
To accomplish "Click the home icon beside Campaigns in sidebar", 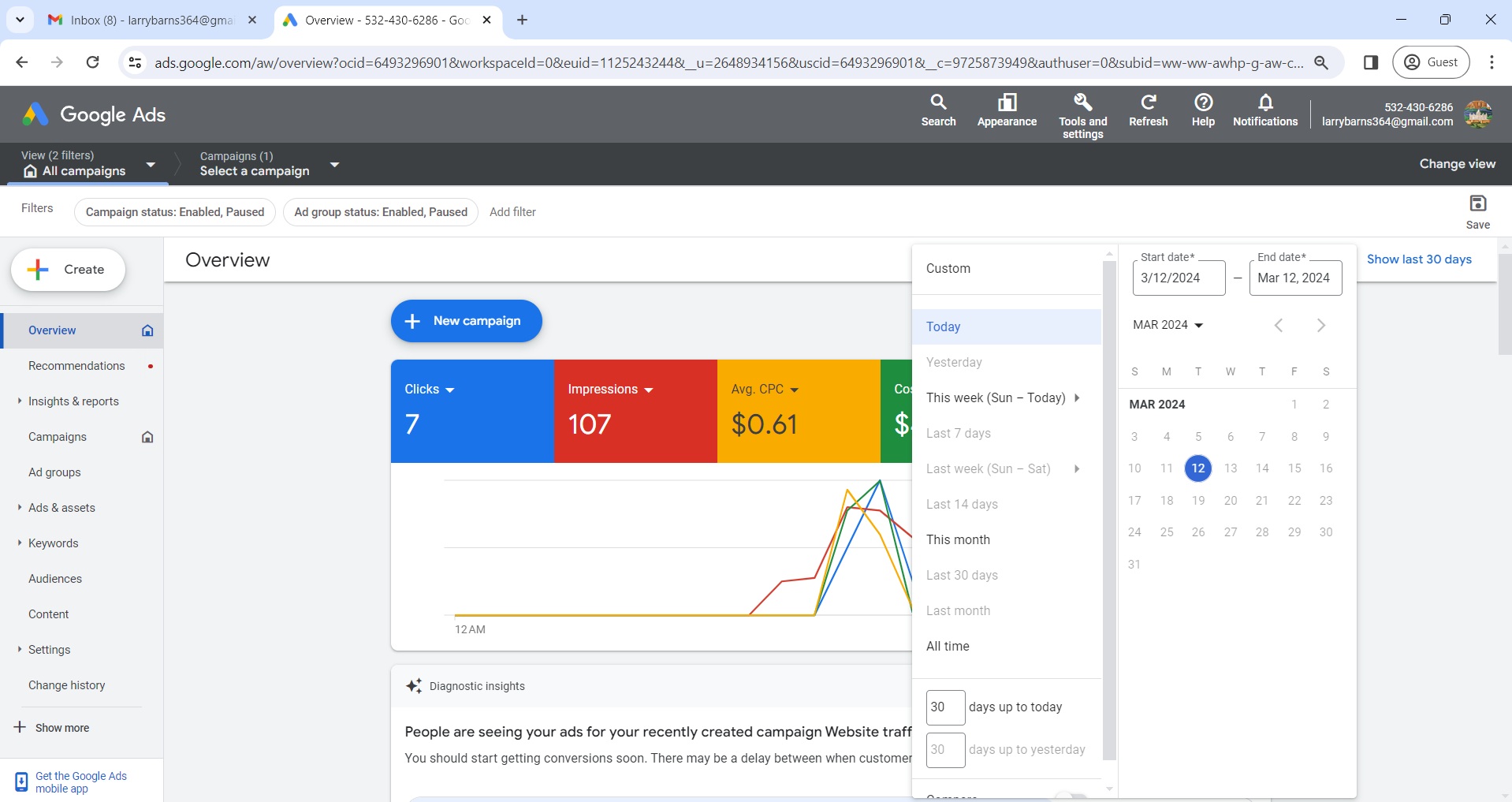I will tap(147, 437).
